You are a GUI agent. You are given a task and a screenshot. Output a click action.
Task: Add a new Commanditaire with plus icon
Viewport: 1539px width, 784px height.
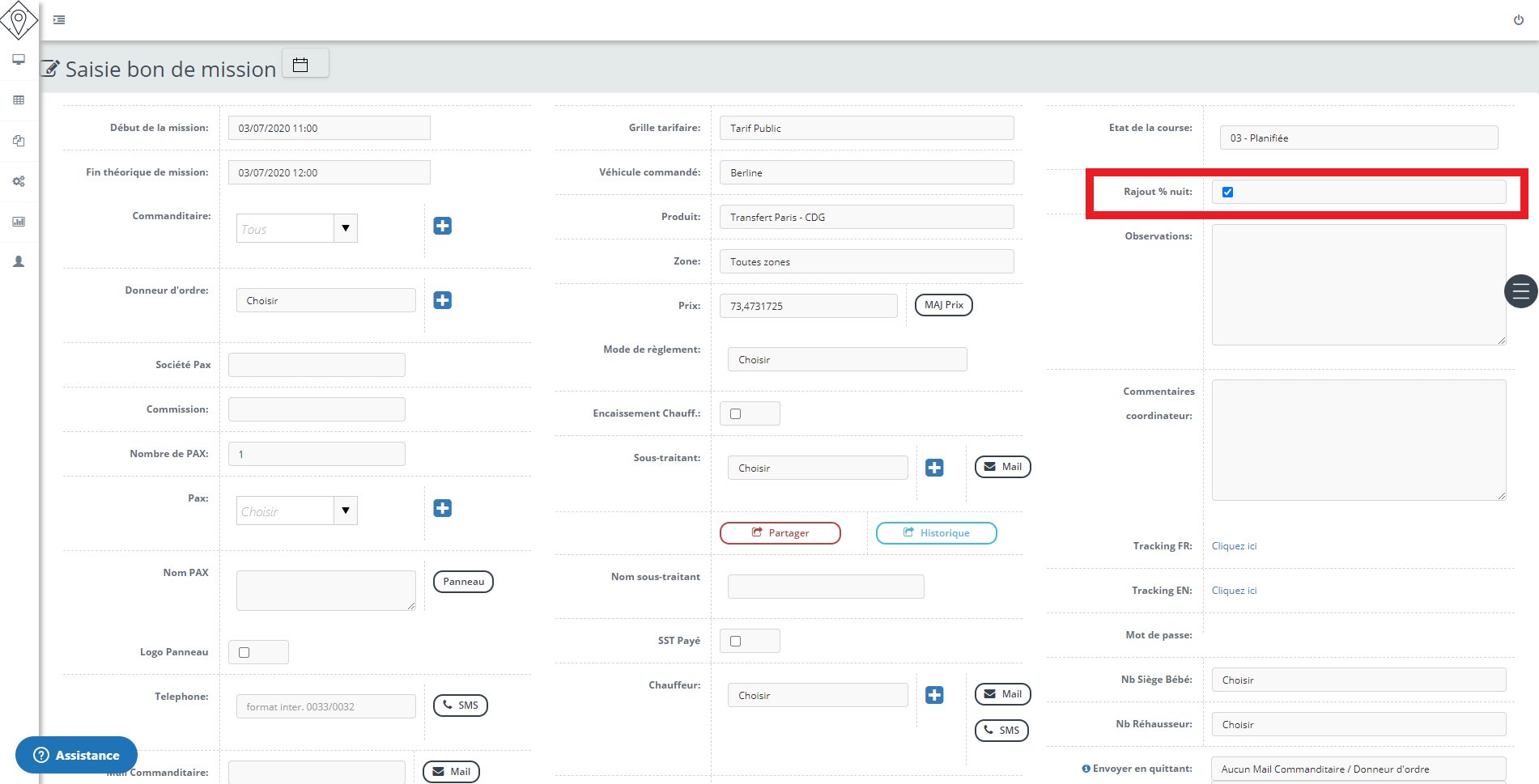pos(442,226)
